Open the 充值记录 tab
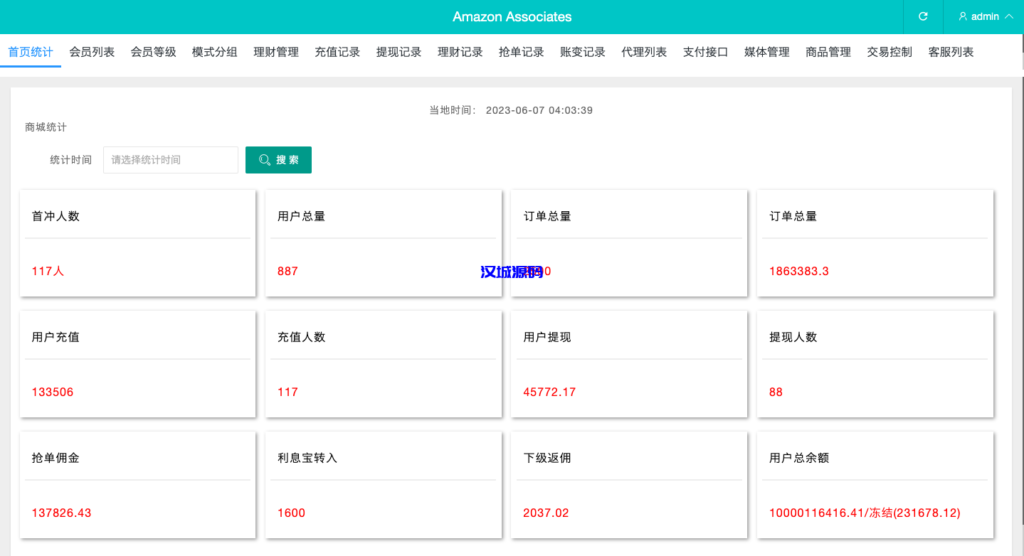This screenshot has width=1024, height=556. 338,52
